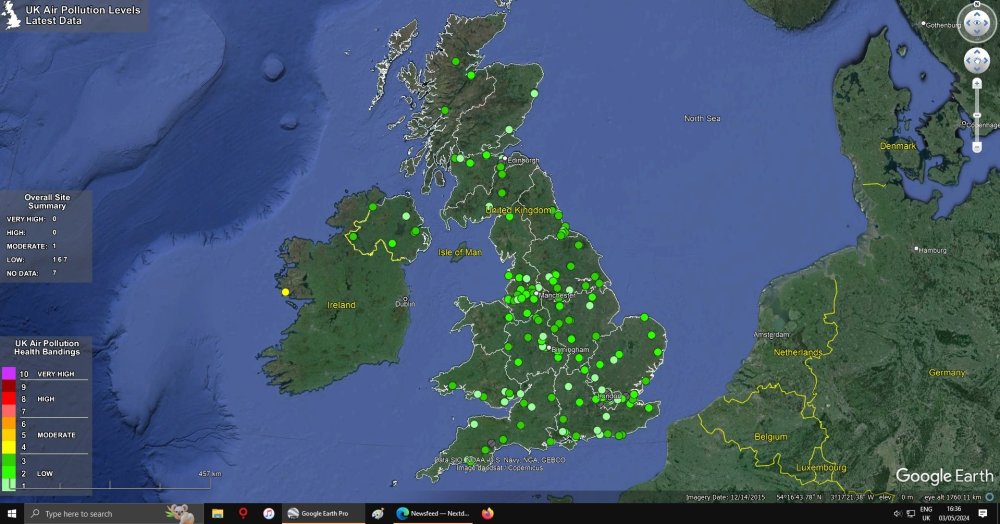Click the Belgium country label
1000x524 pixels.
[x=770, y=437]
